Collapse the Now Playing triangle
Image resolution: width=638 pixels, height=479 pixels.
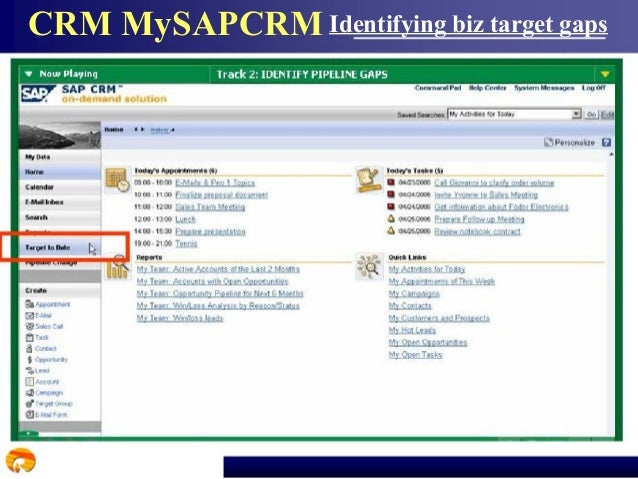click(x=28, y=74)
